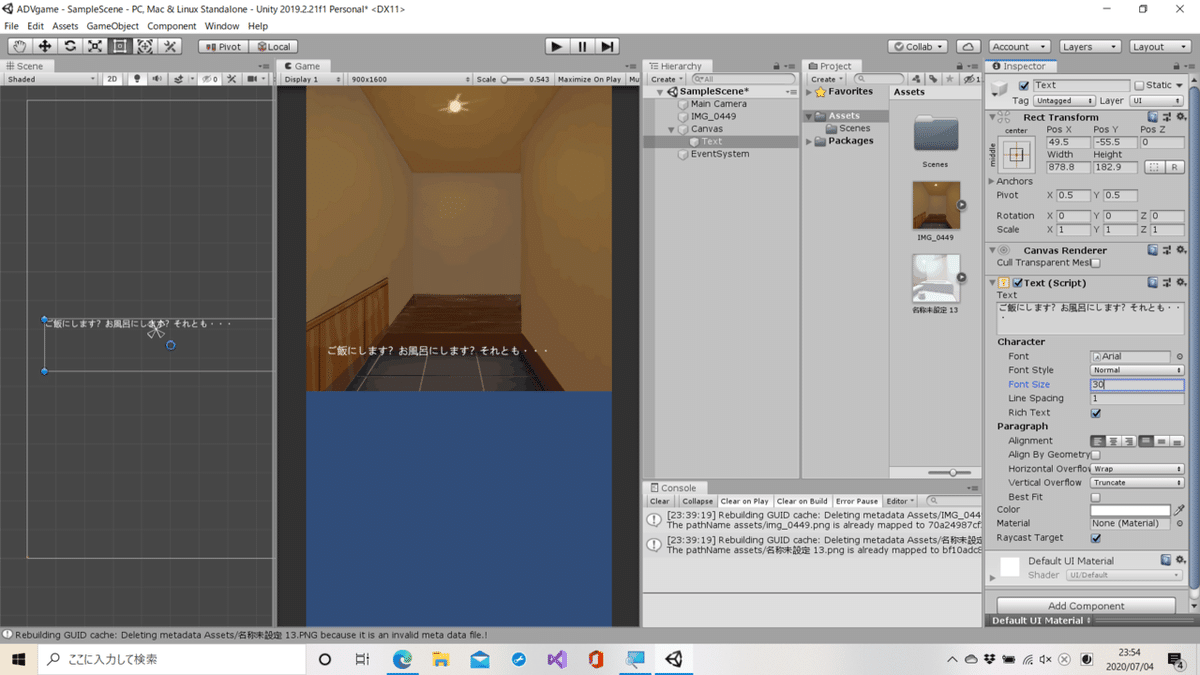Toggle the Text object active checkbox
This screenshot has height=675, width=1200.
pyautogui.click(x=1023, y=86)
